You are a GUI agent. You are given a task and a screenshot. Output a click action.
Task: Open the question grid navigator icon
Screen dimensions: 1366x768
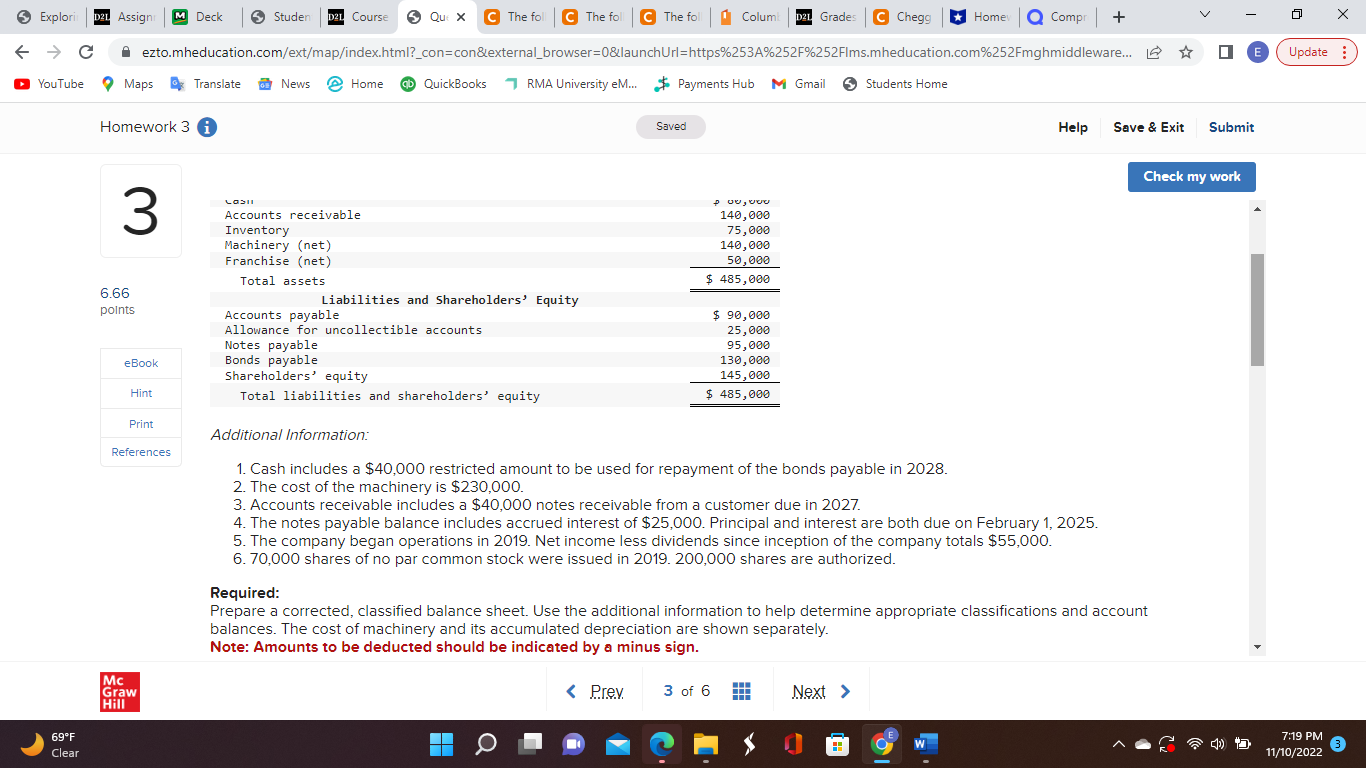741,692
